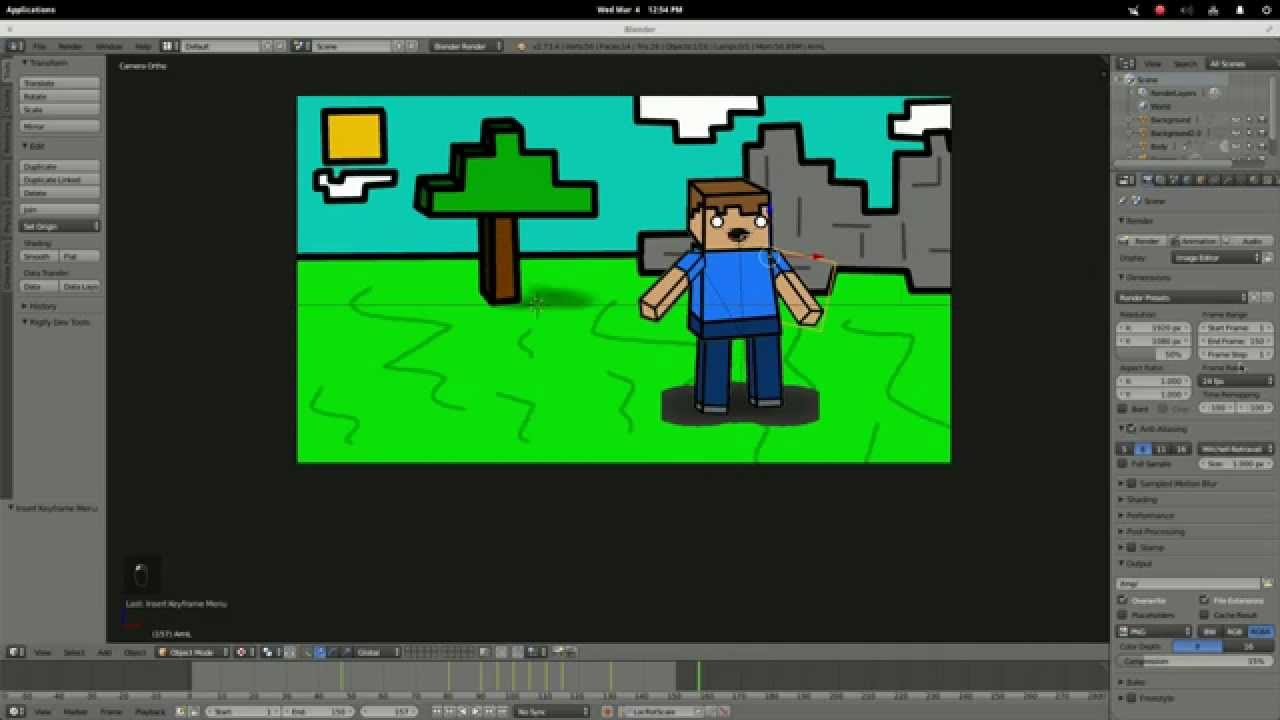Screen dimensions: 1280x720
Task: Select the translate manipulator icon
Action: pos(319,652)
